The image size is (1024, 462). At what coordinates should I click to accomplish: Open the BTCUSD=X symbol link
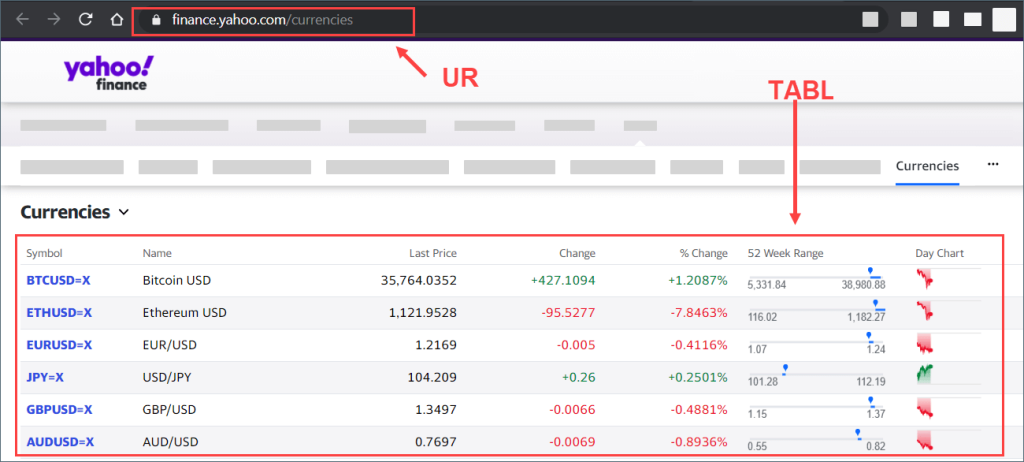click(59, 280)
